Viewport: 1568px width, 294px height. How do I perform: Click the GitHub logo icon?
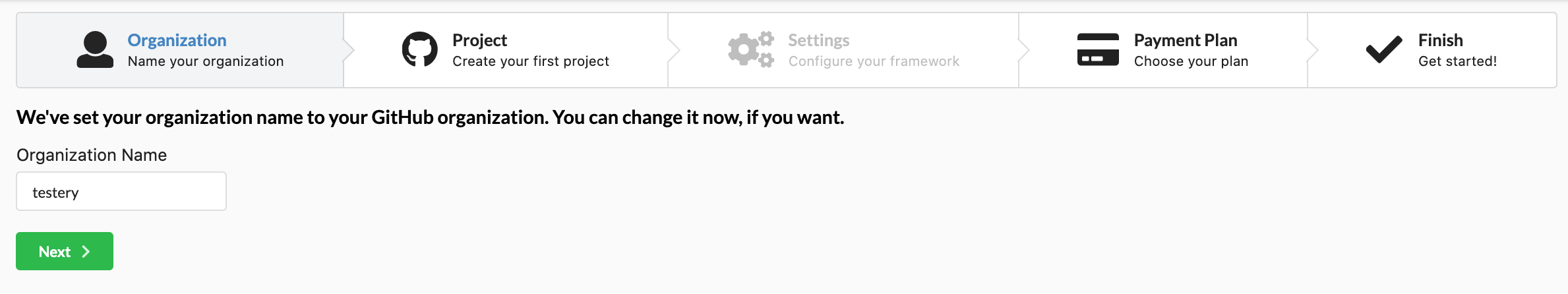point(419,49)
